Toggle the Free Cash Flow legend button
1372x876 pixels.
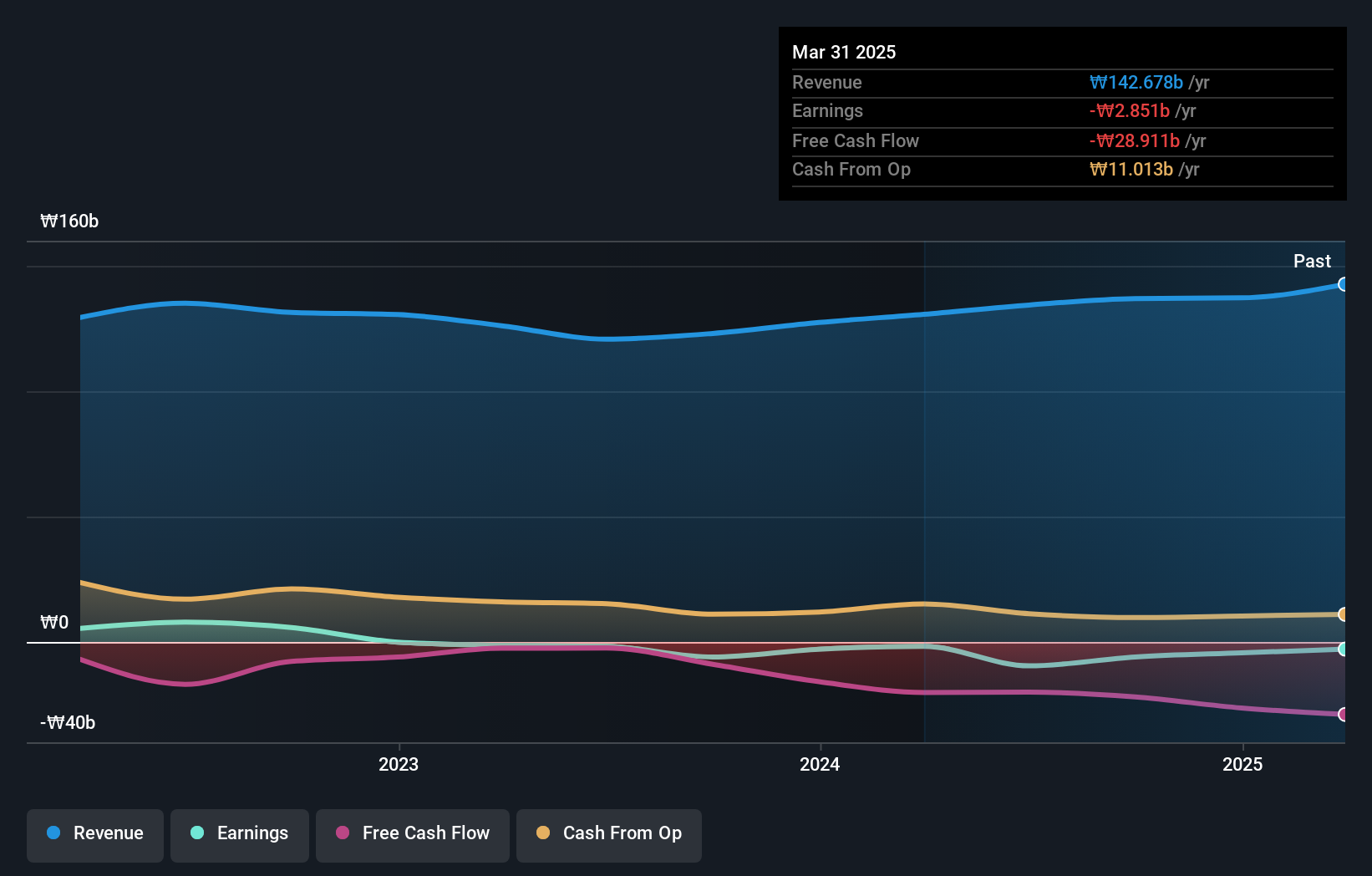pos(413,835)
